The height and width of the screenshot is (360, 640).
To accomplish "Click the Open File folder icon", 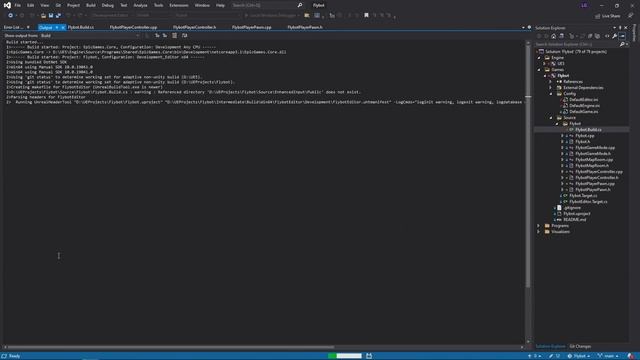I will coord(43,16).
